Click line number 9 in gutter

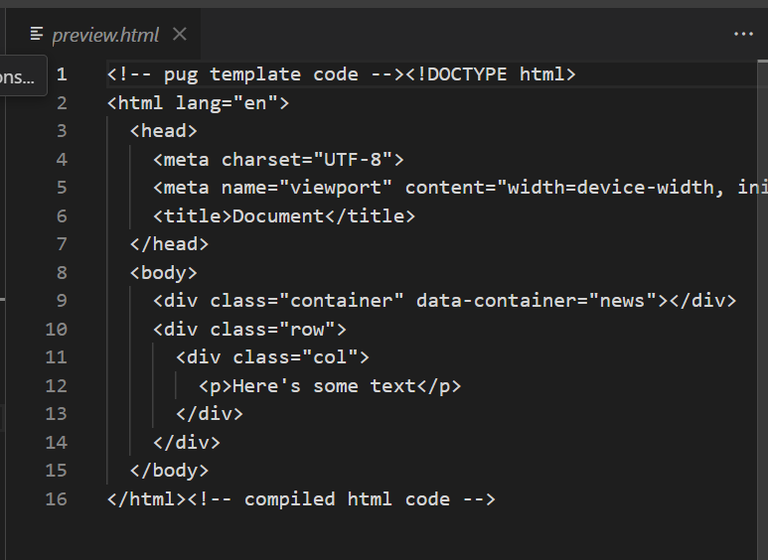(62, 300)
